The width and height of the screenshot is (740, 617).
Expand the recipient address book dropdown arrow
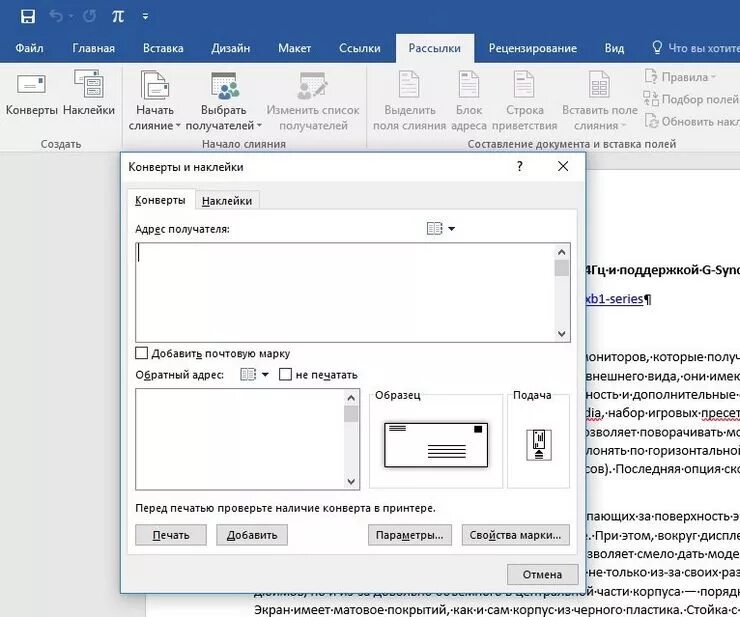pos(452,229)
